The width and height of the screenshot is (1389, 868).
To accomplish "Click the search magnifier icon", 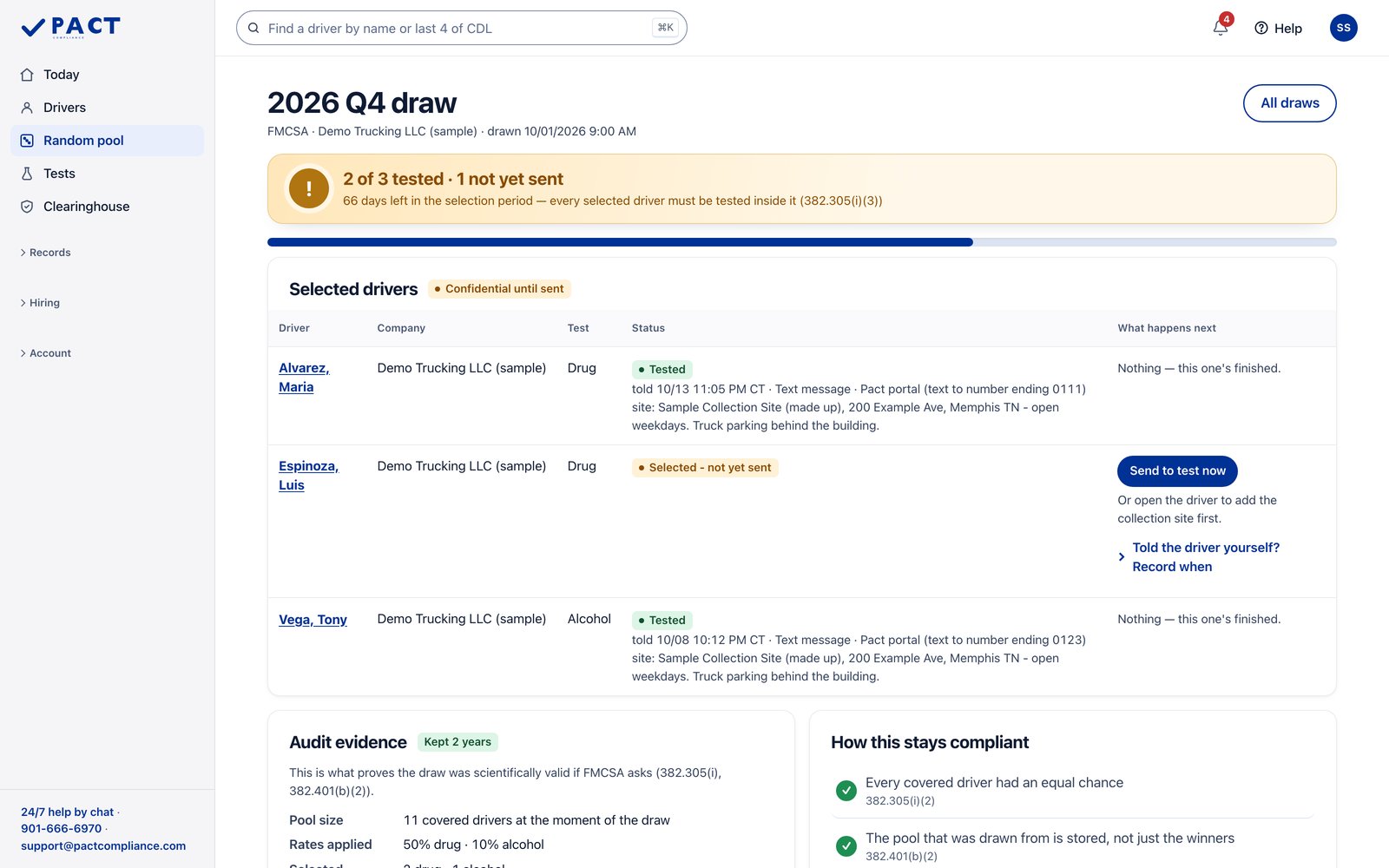I will [253, 28].
